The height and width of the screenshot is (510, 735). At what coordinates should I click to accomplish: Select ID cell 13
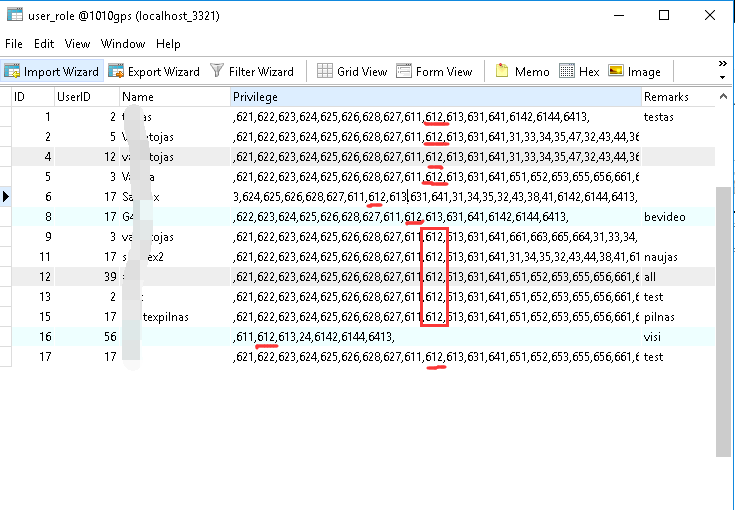pyautogui.click(x=33, y=297)
